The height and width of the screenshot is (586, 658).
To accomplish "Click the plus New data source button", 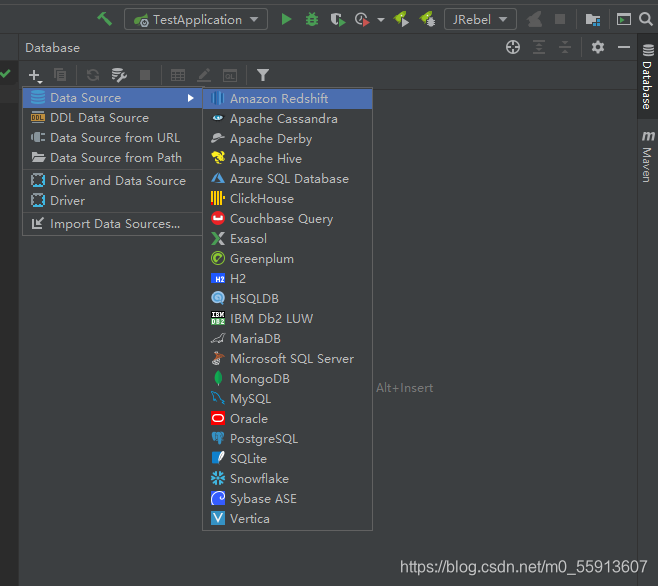I will 35,76.
